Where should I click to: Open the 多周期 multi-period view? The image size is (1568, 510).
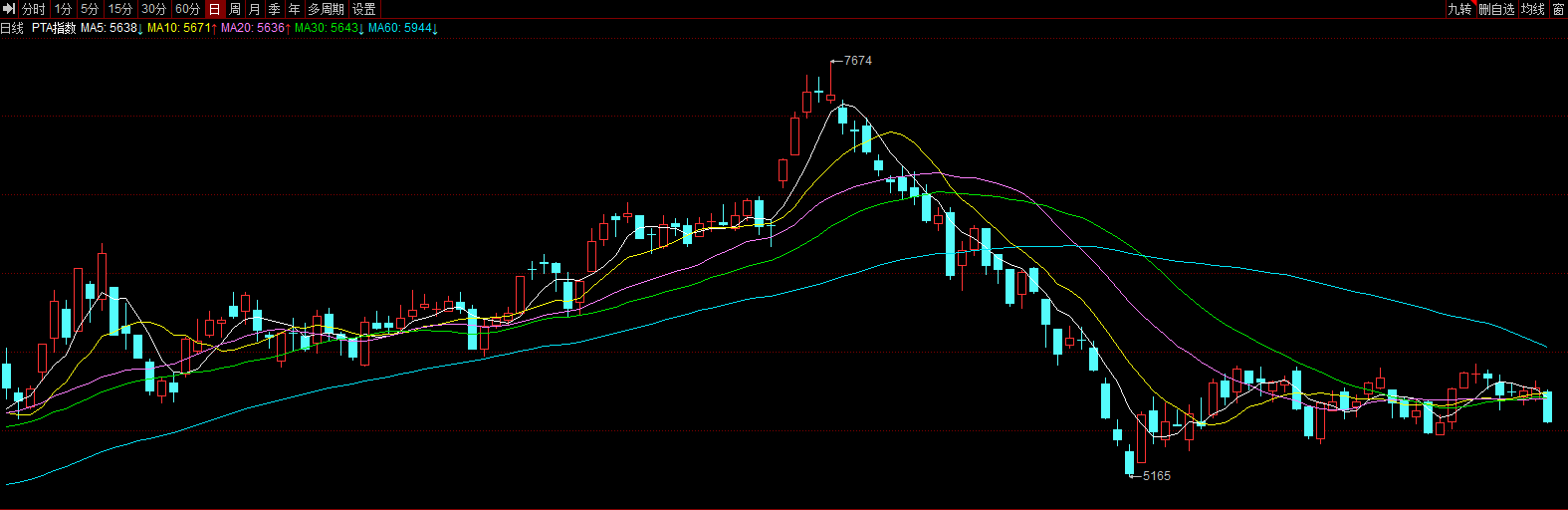(x=327, y=9)
